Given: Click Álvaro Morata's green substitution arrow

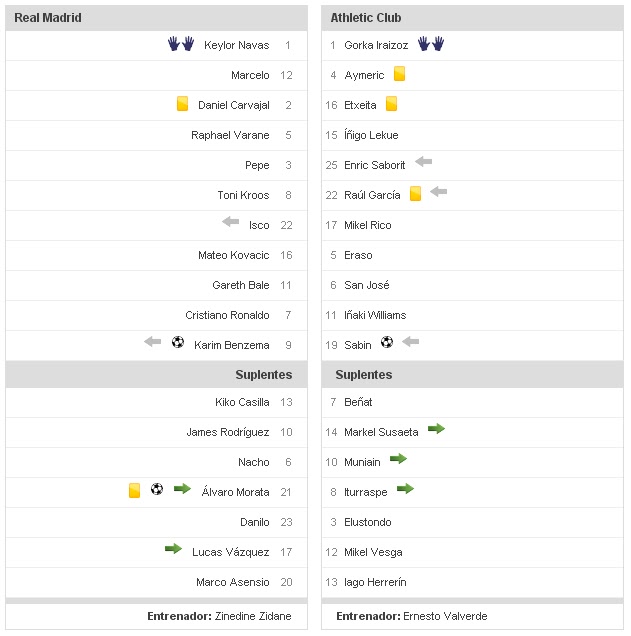Looking at the screenshot, I should (x=182, y=489).
